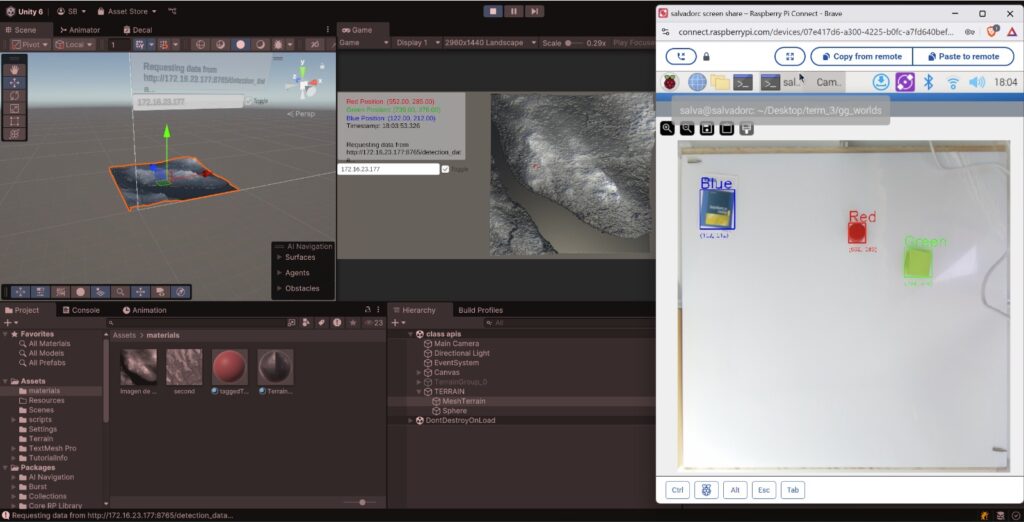
Task: Open the scripts folder in Project
Action: [40, 420]
